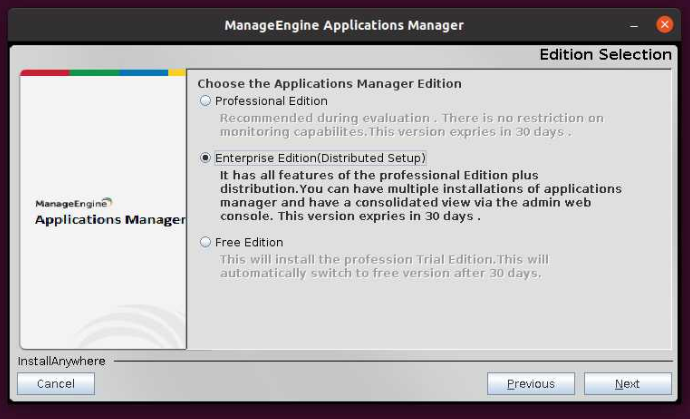Screen dimensions: 690x419
Task: Click the yellow segment of the color stripe
Action: (177, 73)
